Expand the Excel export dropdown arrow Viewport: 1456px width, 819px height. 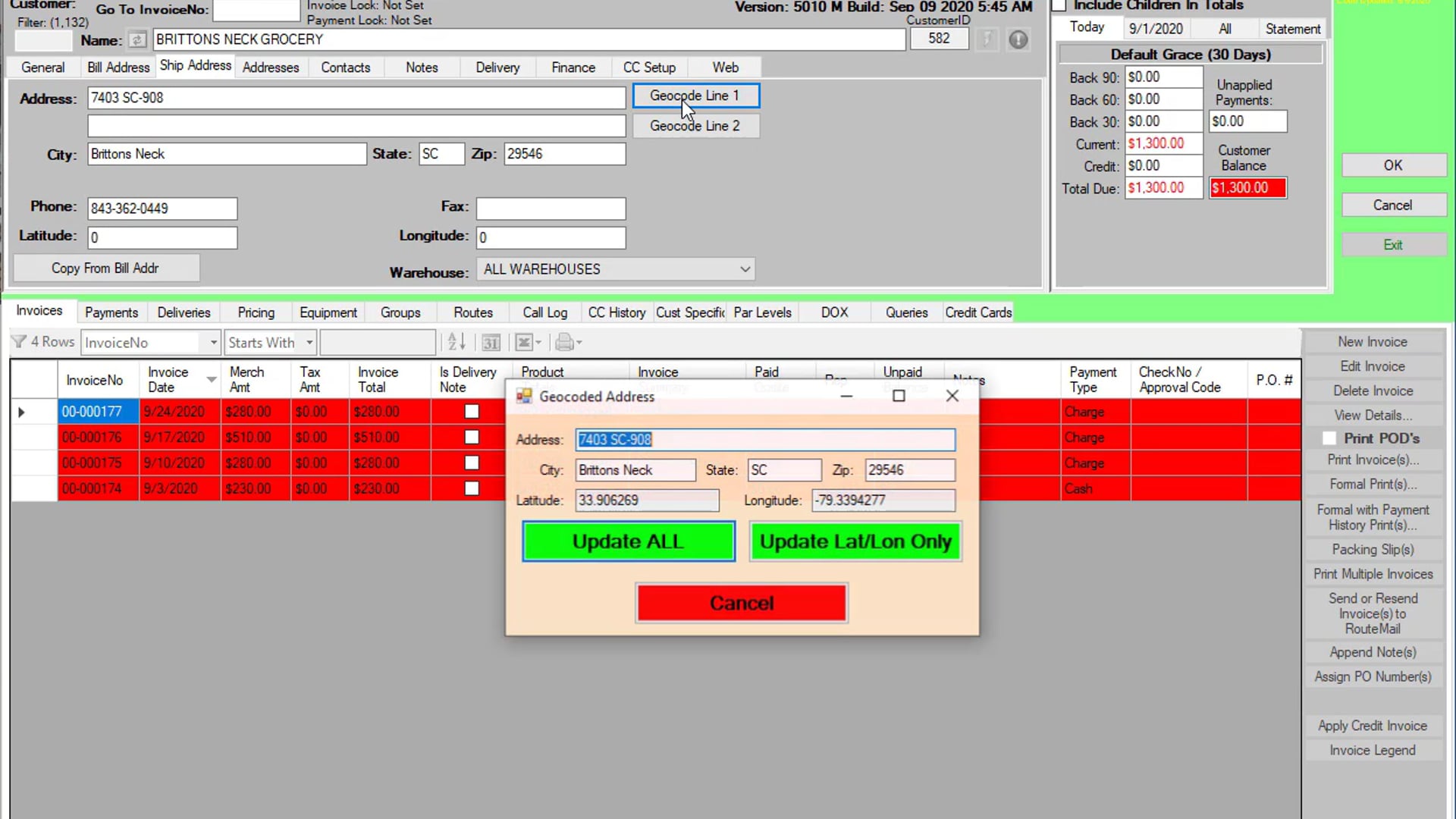(x=538, y=343)
